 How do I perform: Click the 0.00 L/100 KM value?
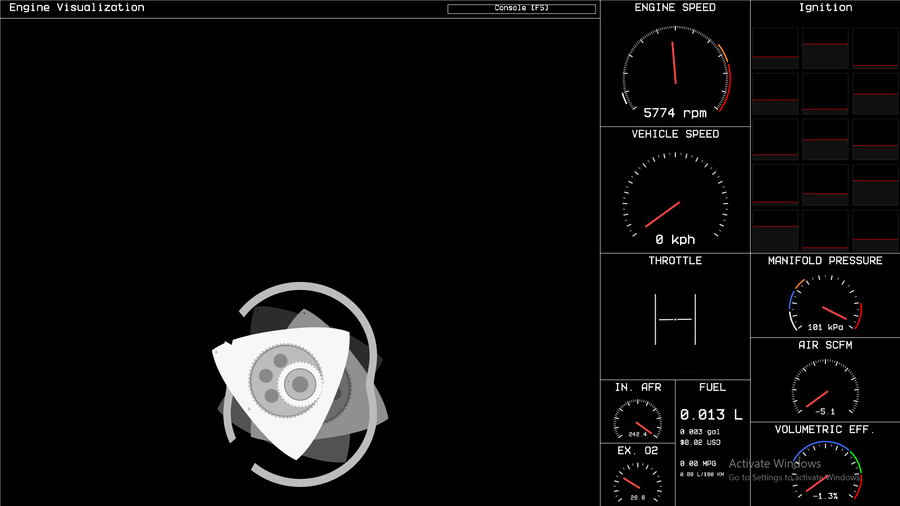[702, 474]
